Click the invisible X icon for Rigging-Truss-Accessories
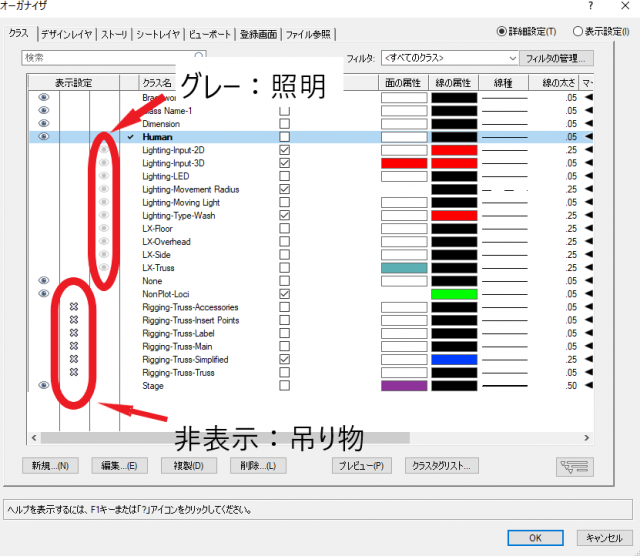 74,307
